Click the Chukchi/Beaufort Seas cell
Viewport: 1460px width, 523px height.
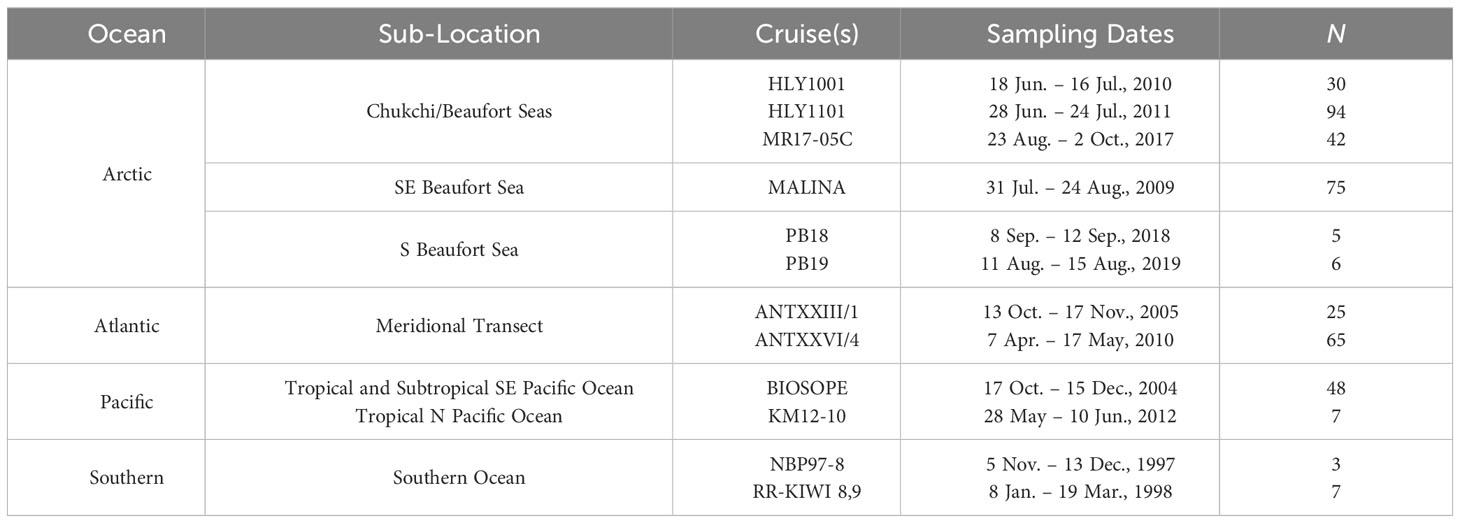(x=459, y=111)
